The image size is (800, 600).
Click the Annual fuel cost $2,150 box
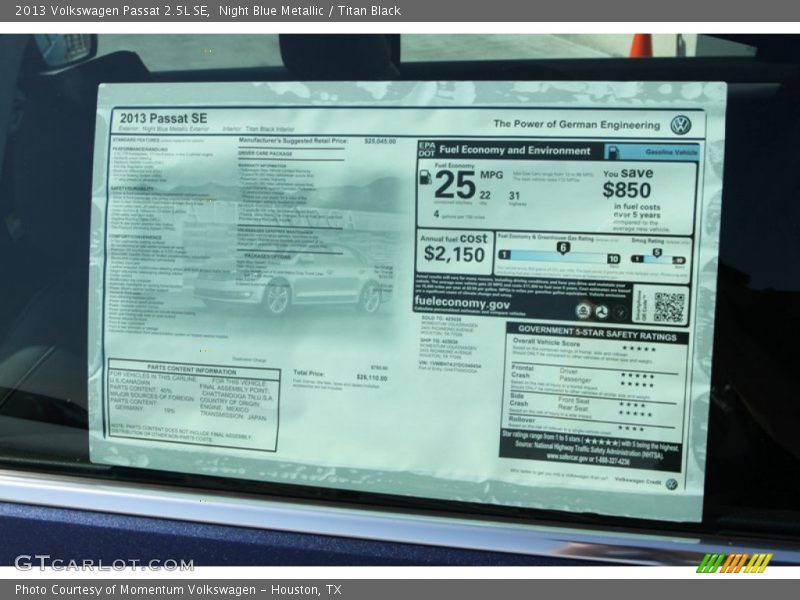pos(454,248)
